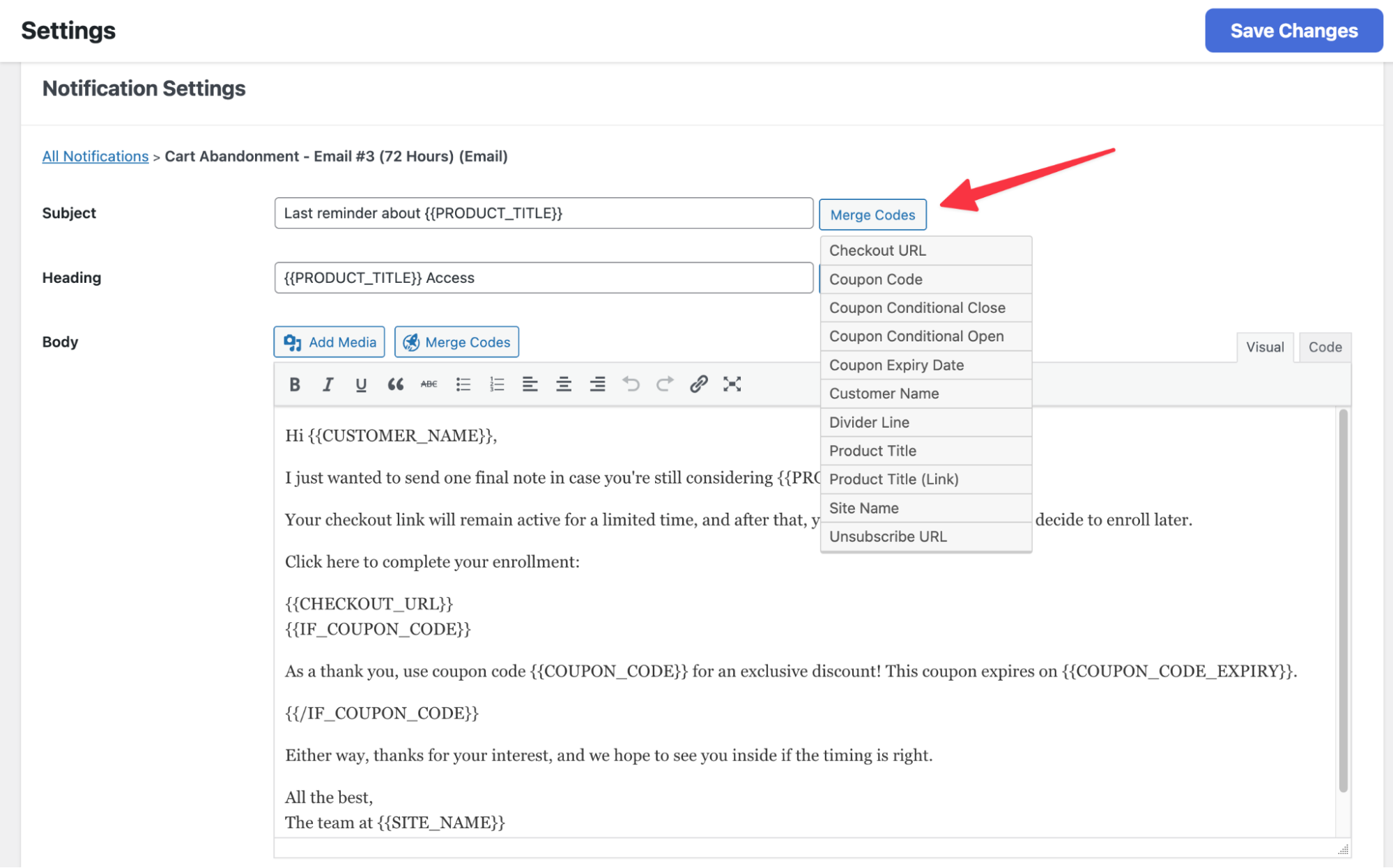Undo last edit in body editor
Viewport: 1393px width, 868px height.
point(631,384)
